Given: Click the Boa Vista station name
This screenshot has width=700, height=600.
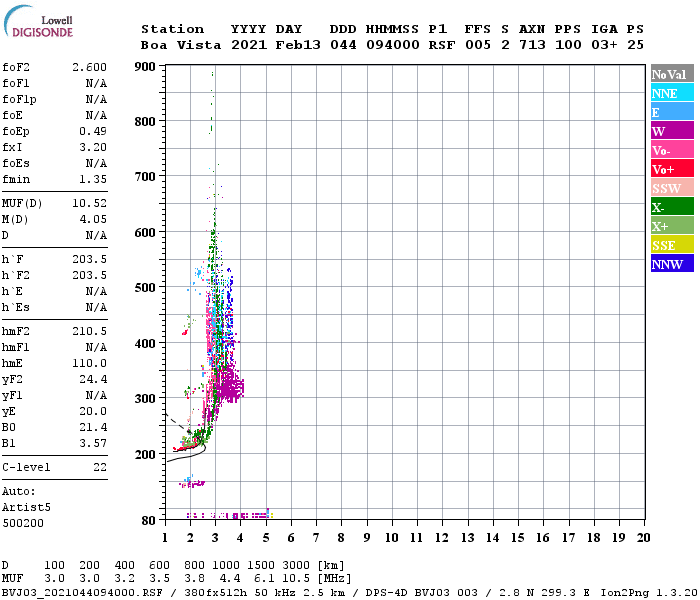Looking at the screenshot, I should coord(181,45).
